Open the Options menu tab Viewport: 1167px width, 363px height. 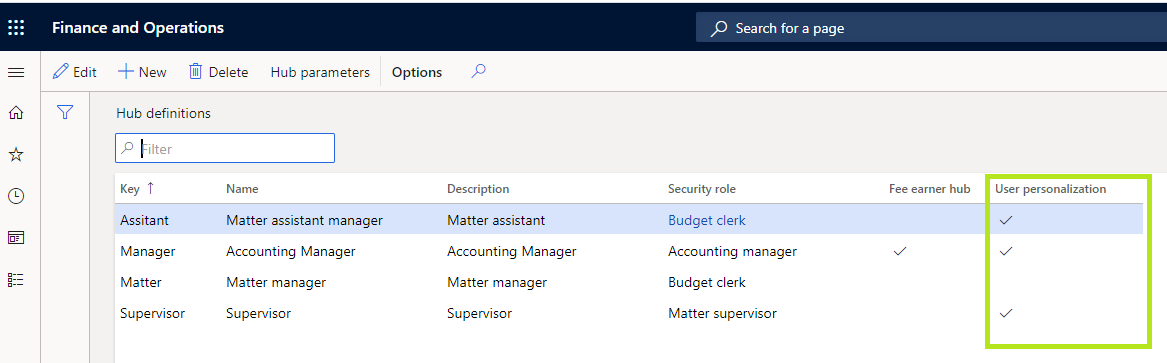tap(417, 72)
